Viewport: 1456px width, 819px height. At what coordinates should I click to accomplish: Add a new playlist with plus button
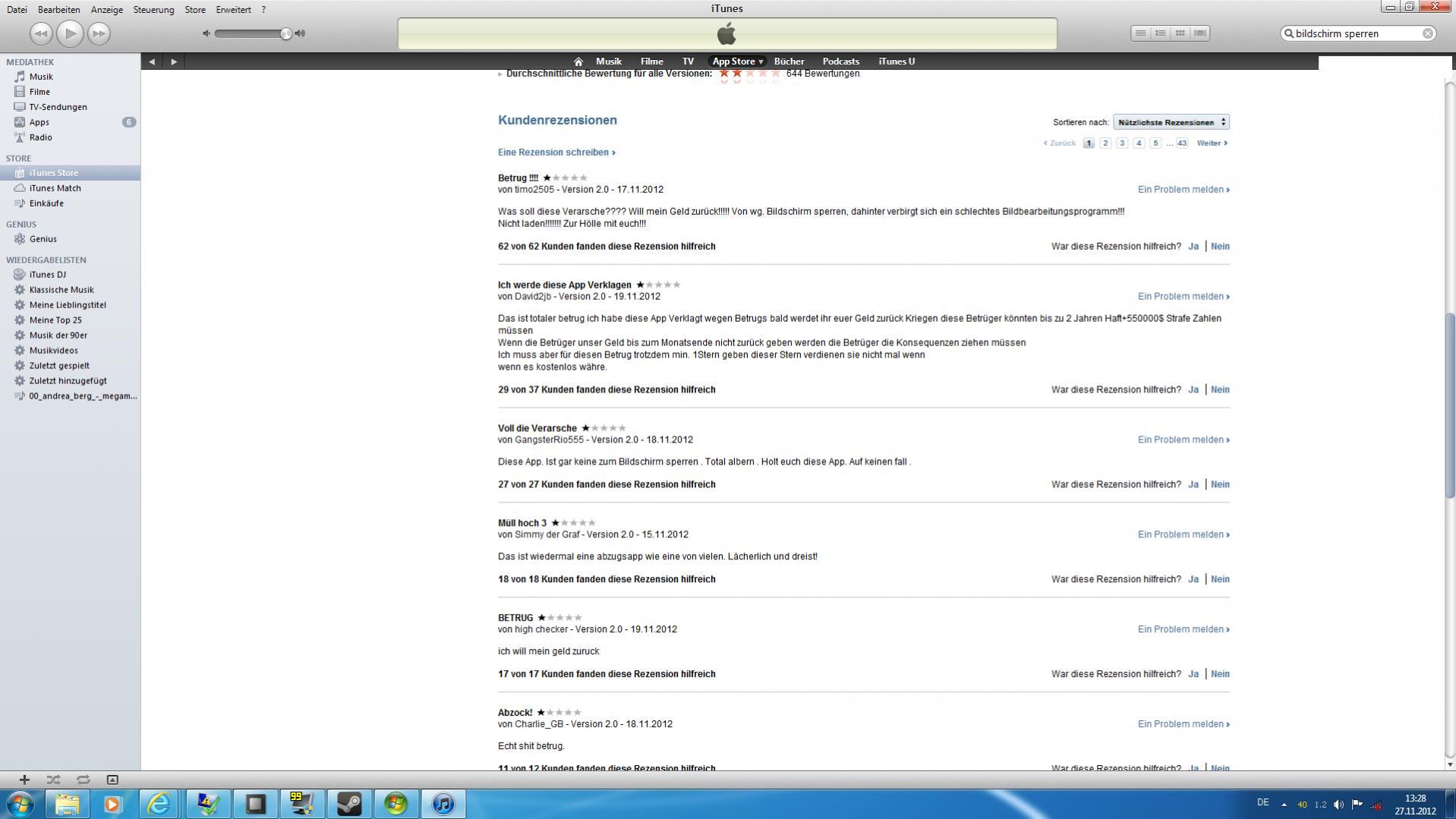(24, 780)
